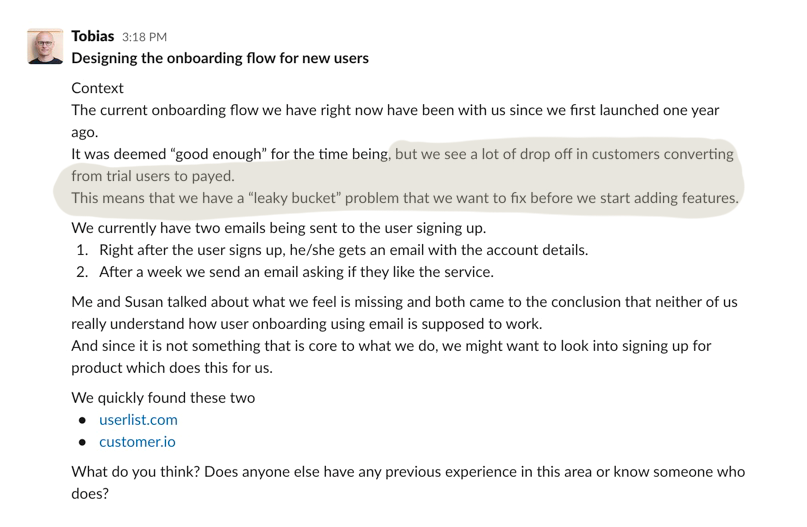Click the 3:18 PM message timestamp
Image resolution: width=807 pixels, height=527 pixels.
click(x=145, y=37)
